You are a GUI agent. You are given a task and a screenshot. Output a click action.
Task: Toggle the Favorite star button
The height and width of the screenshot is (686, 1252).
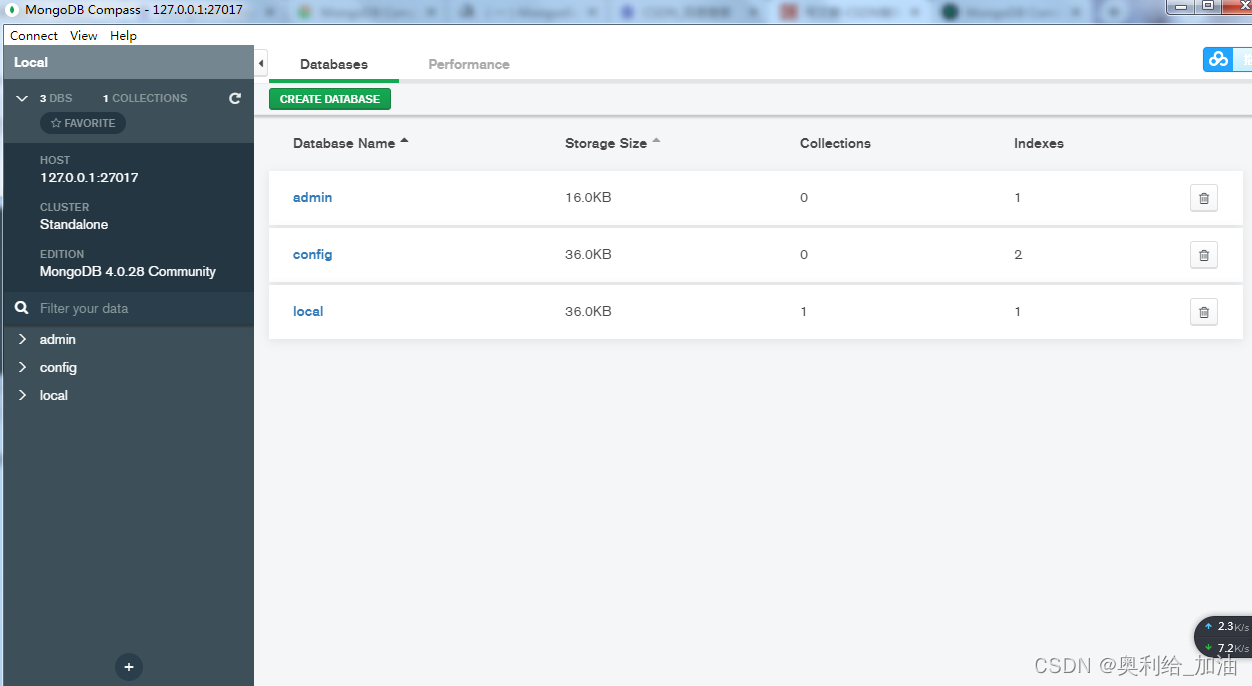pyautogui.click(x=83, y=123)
